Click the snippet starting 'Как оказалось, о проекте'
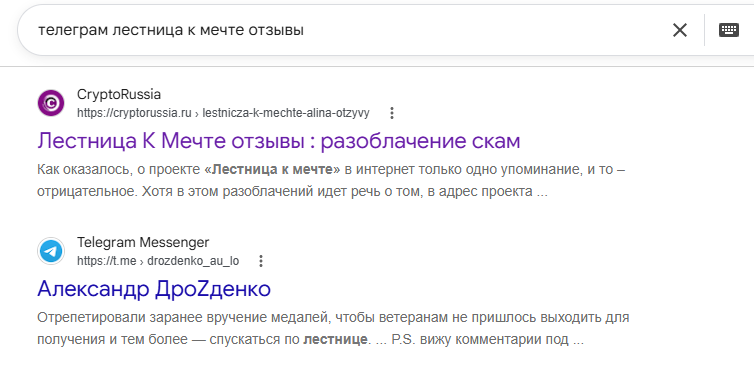 click(331, 180)
